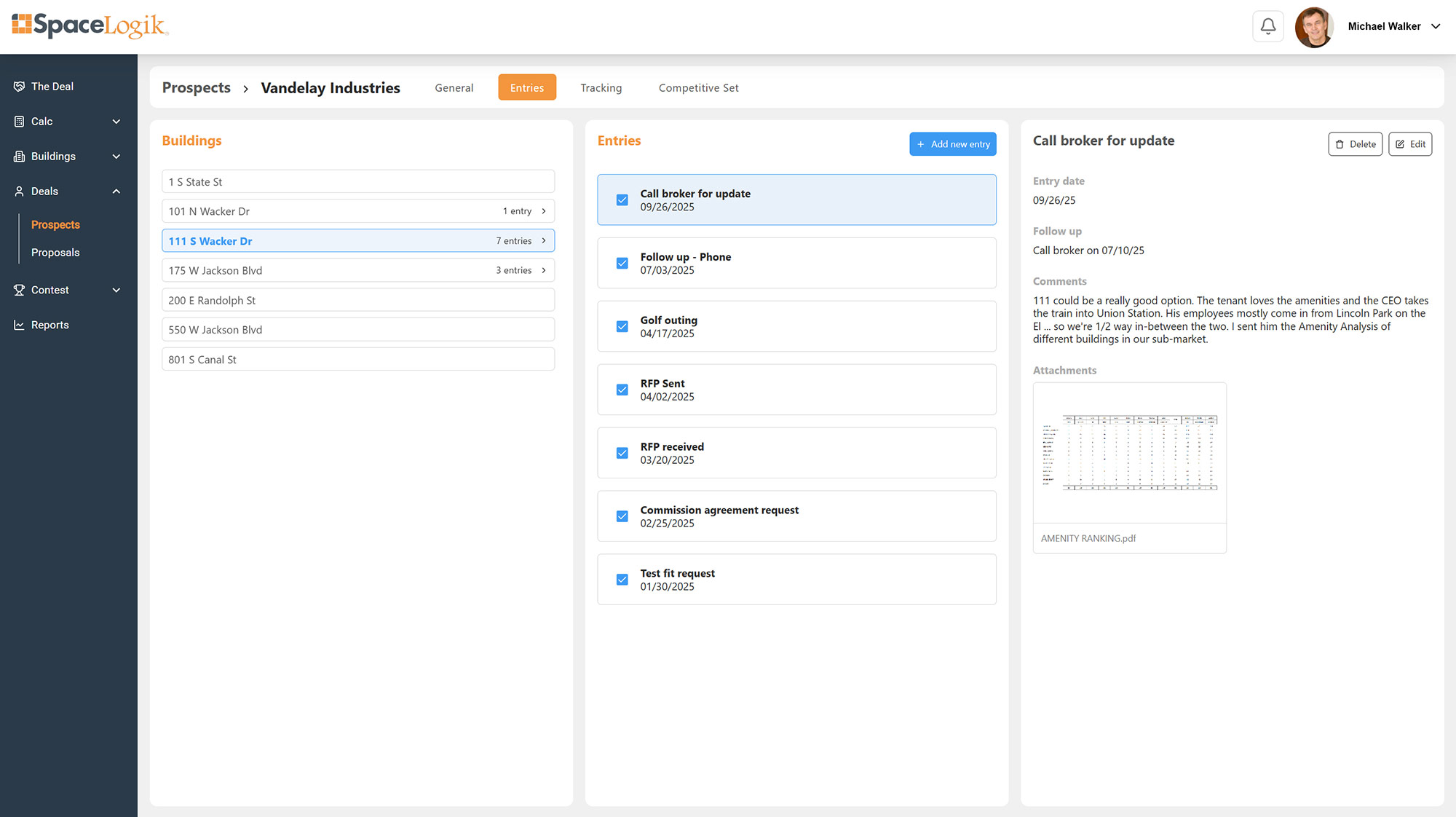
Task: Select the Contest sidebar icon
Action: tap(20, 289)
